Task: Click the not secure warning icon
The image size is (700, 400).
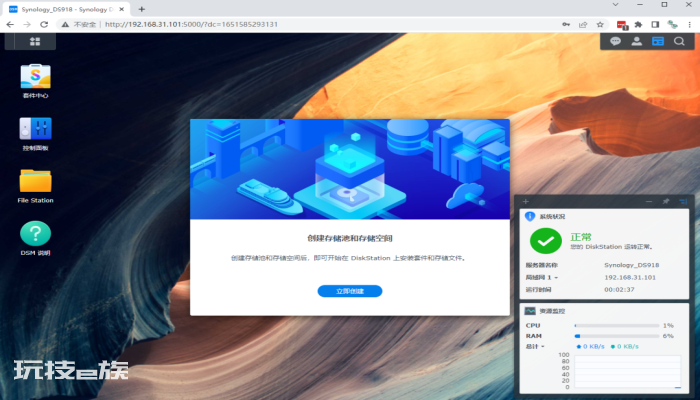Action: 65,24
